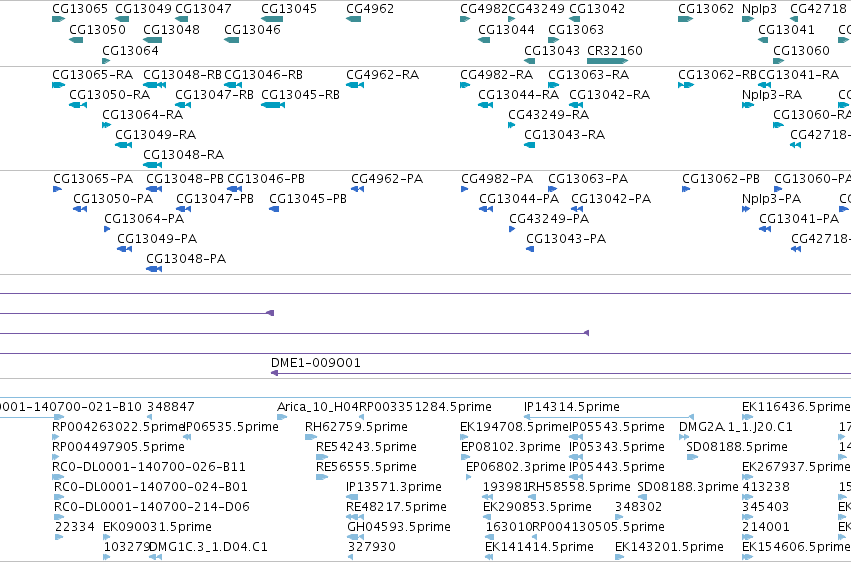Click the EK194708.5prime EST label
The width and height of the screenshot is (851, 562).
514,427
